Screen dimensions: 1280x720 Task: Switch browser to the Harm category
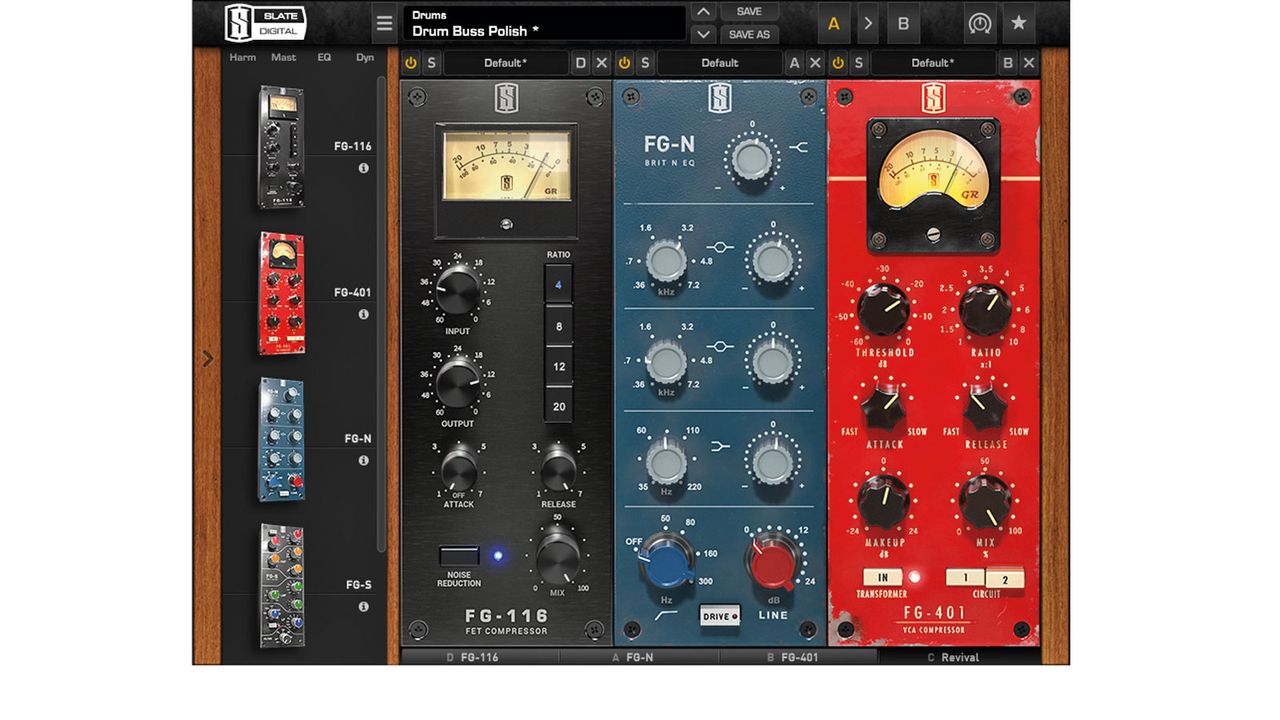243,57
